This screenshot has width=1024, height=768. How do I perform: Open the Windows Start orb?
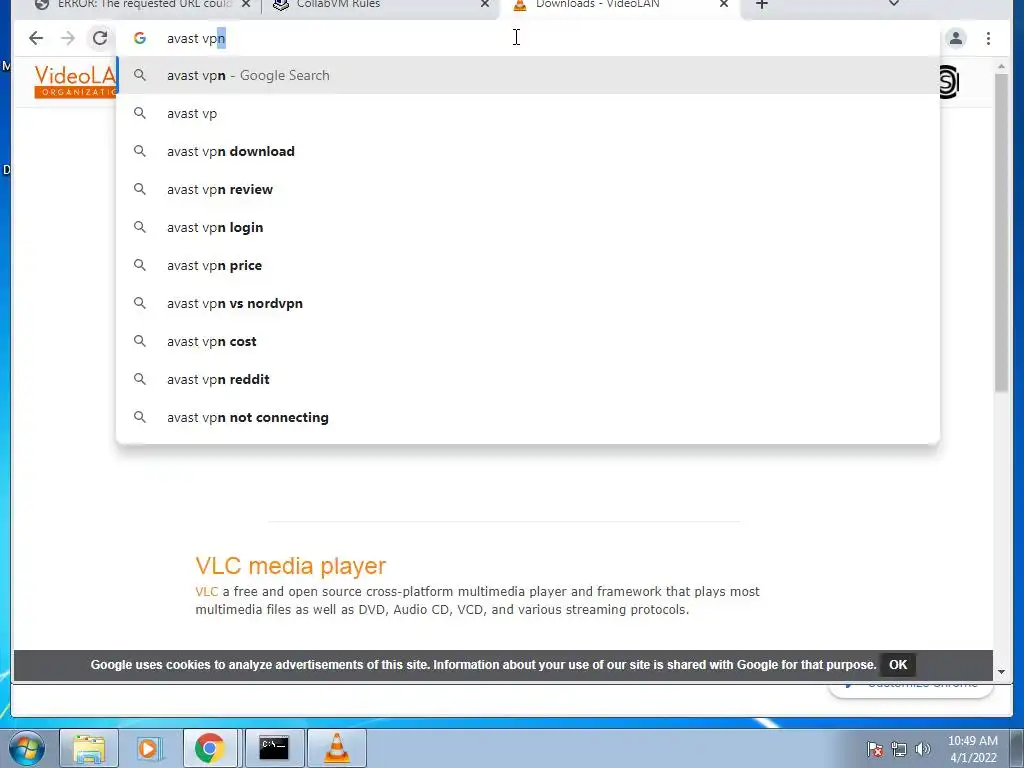(27, 748)
